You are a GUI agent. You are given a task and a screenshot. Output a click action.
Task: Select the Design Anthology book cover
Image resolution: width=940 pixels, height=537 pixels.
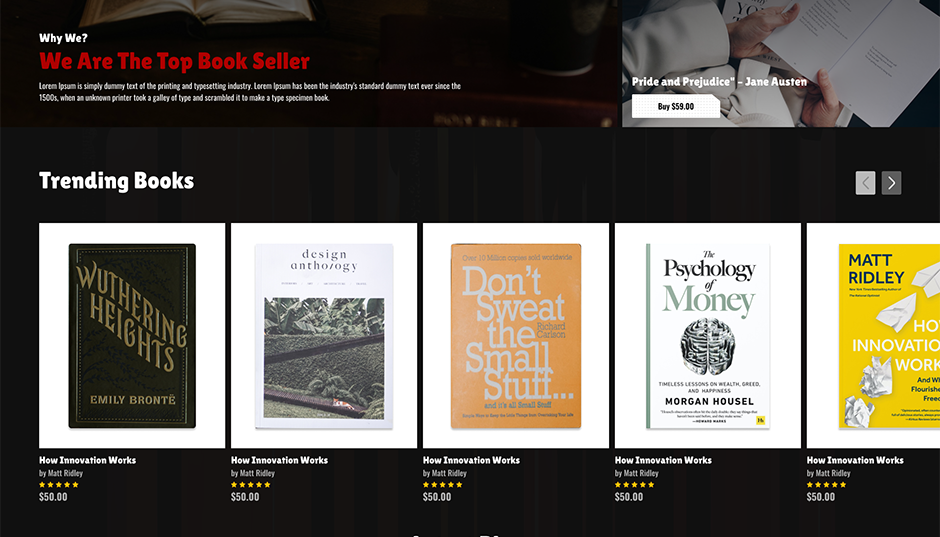(324, 336)
